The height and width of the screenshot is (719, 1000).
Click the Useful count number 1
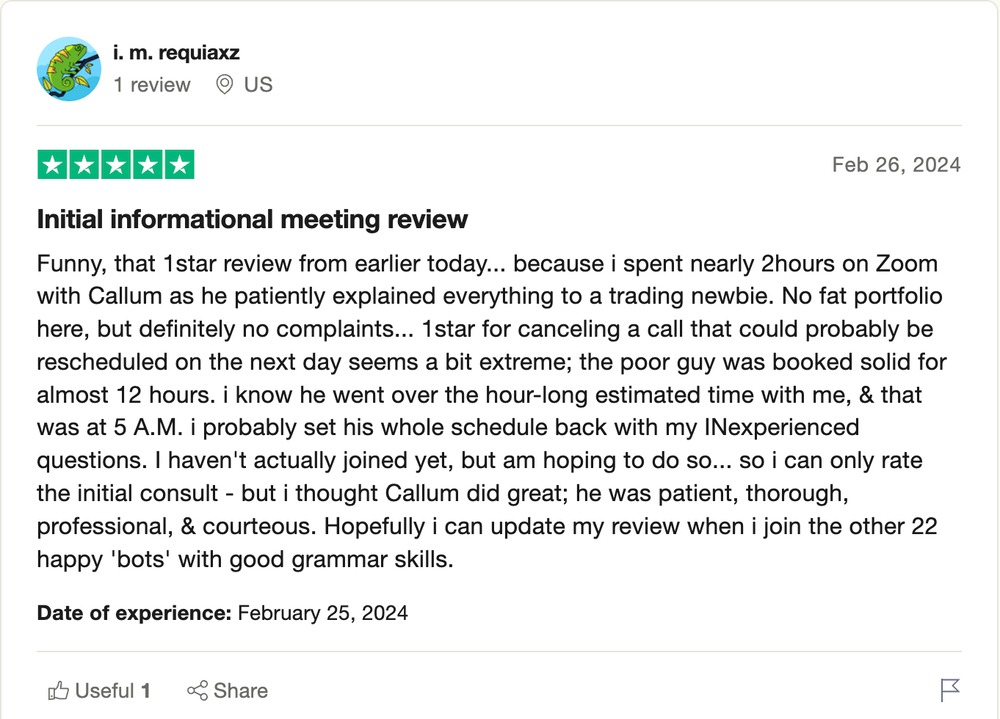tap(145, 690)
